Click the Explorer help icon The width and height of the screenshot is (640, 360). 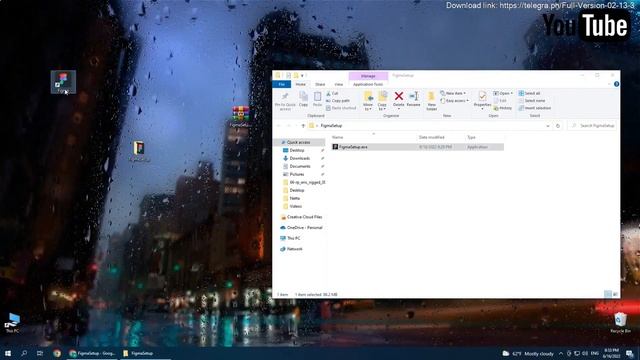point(616,84)
